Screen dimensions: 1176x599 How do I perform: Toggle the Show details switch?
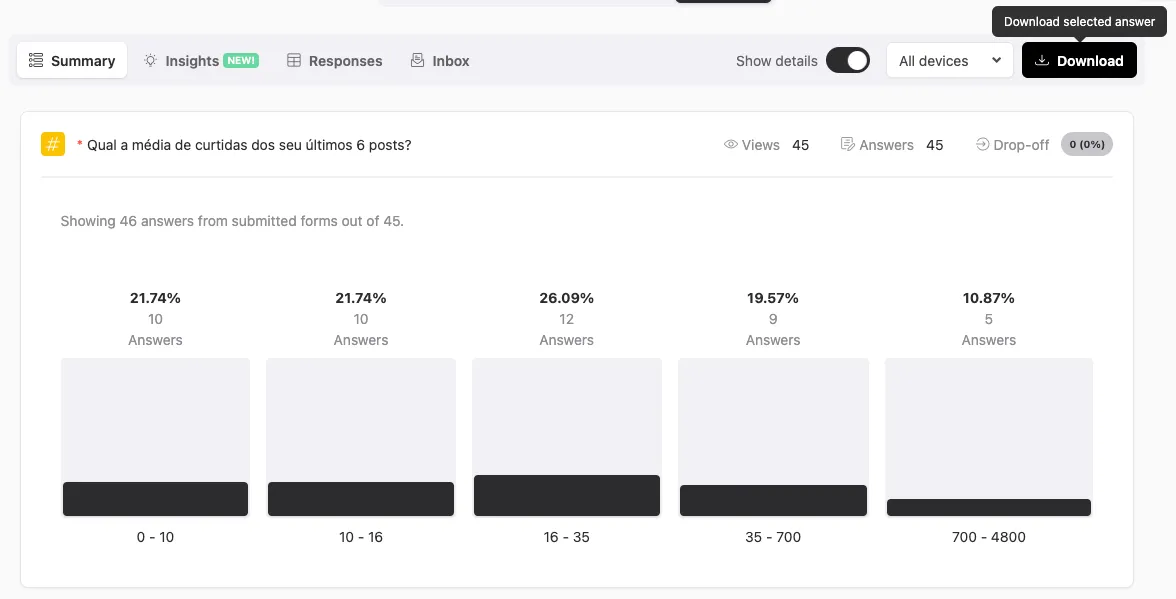click(x=848, y=61)
